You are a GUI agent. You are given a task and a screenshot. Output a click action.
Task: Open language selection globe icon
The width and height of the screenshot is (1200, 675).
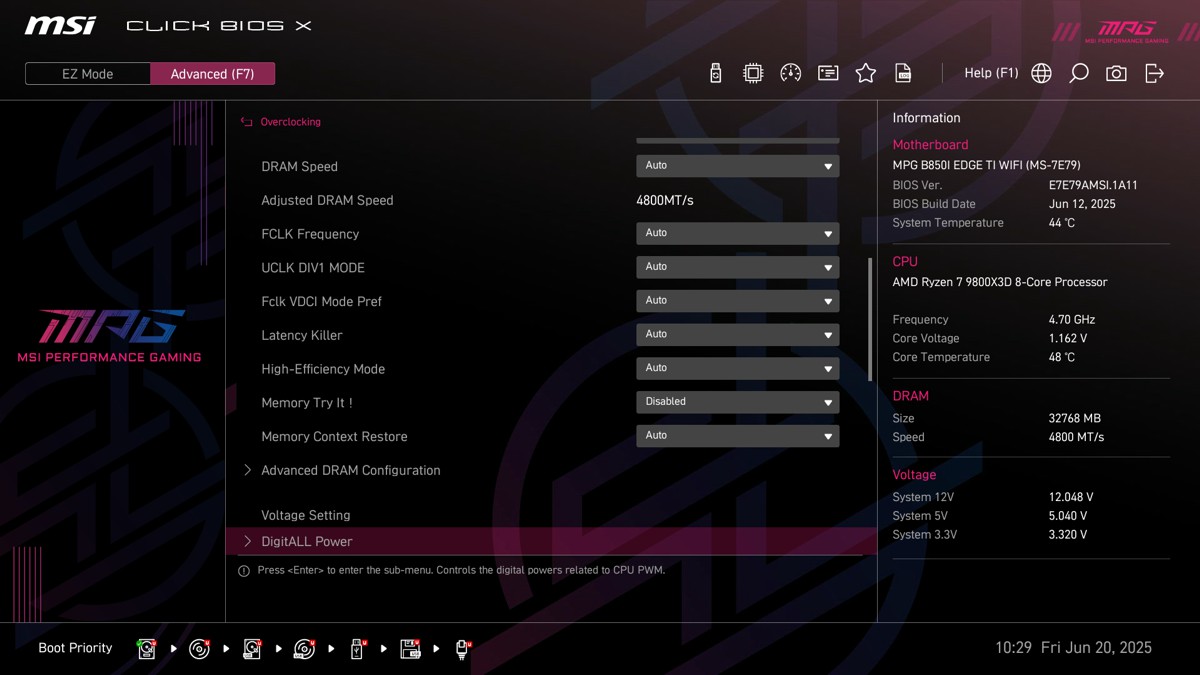(x=1041, y=73)
